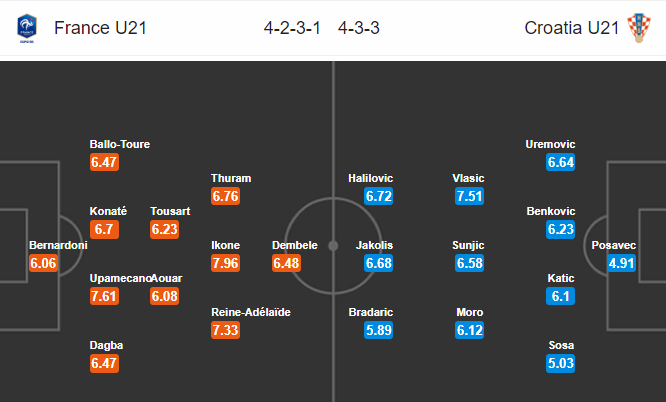Select Upamecano's 7.61 rating badge
This screenshot has height=402, width=666.
click(x=104, y=296)
